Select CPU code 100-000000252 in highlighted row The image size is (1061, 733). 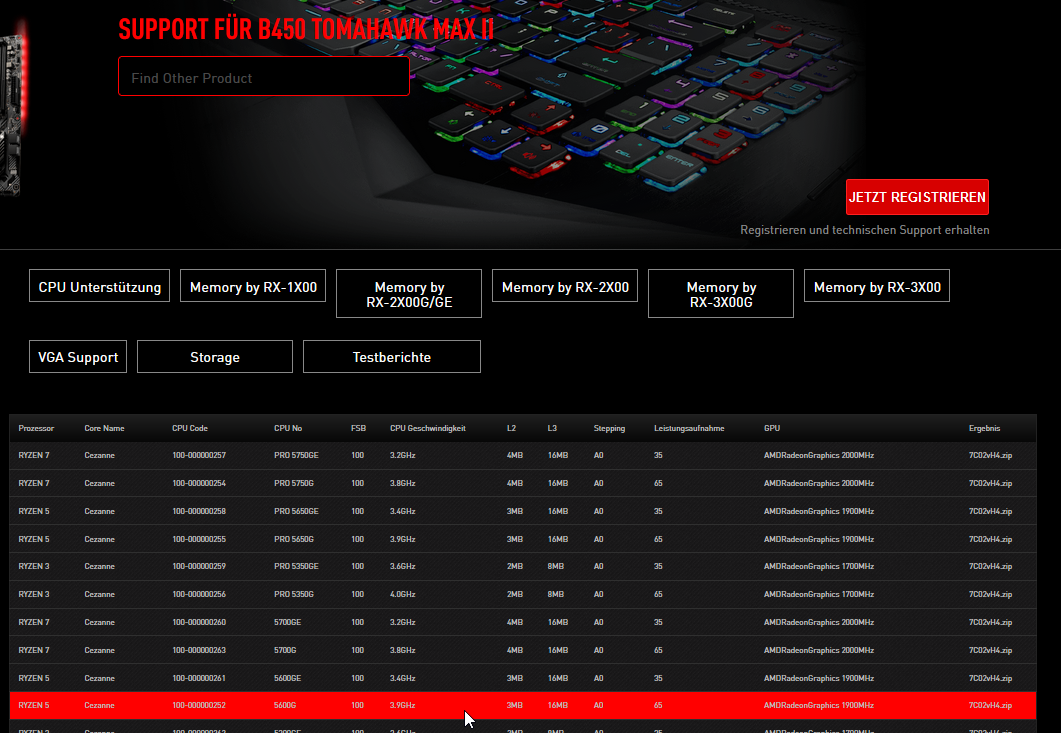point(199,705)
